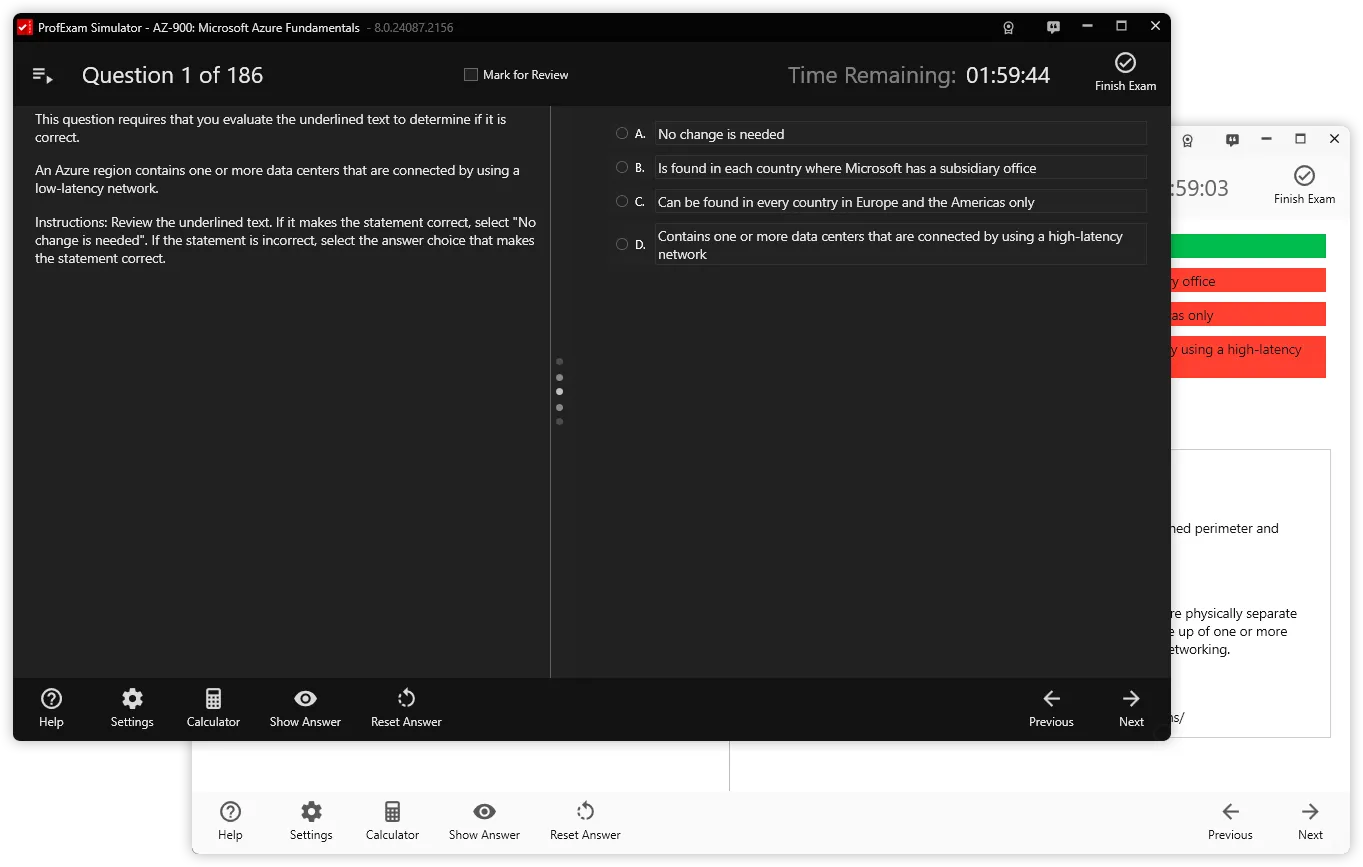Screen dimensions: 1363x867
Task: Click the 'Question 1 of 186' heading
Action: point(172,75)
